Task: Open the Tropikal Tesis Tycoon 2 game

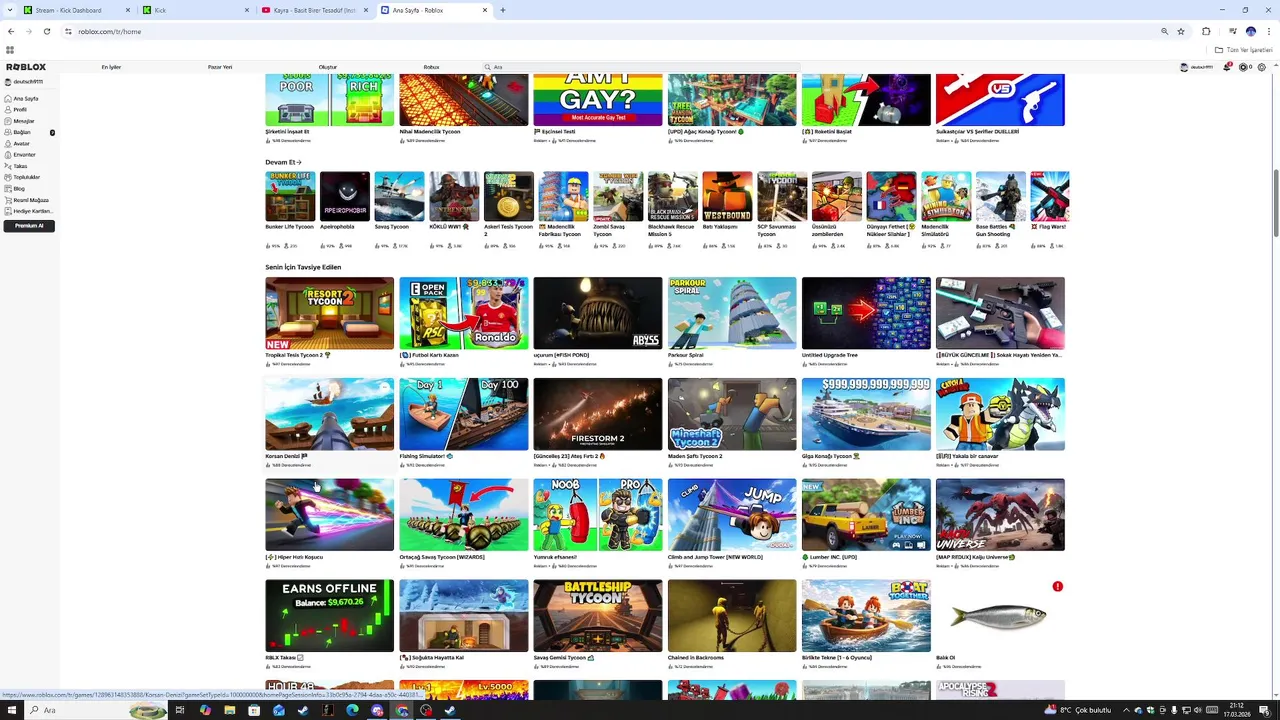Action: [329, 313]
